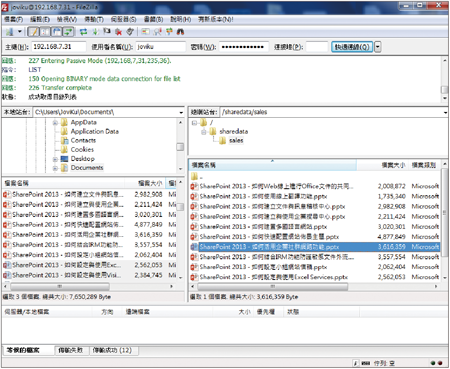Sort remote list by 檔案類型 column header
Screen dimensions: 450x369
tap(424, 165)
